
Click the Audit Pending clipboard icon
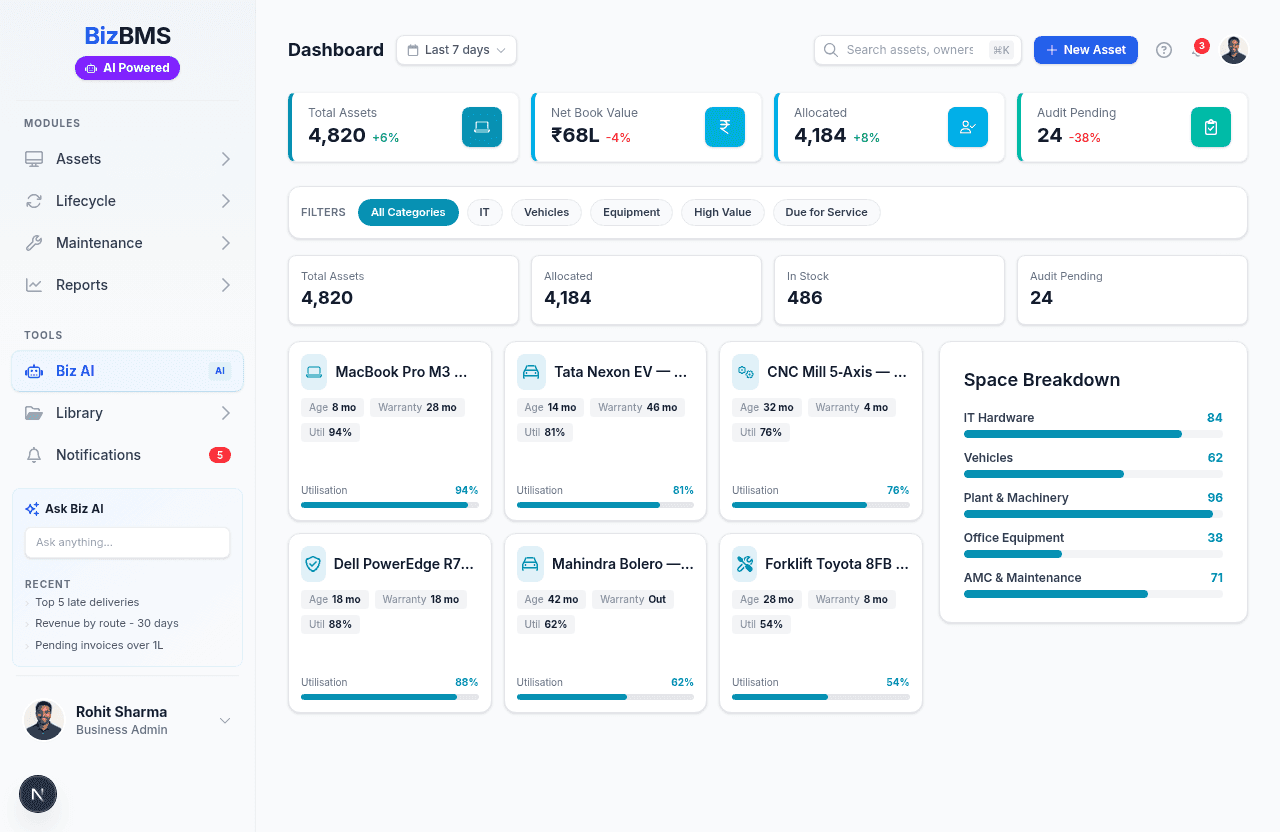[x=1210, y=127]
